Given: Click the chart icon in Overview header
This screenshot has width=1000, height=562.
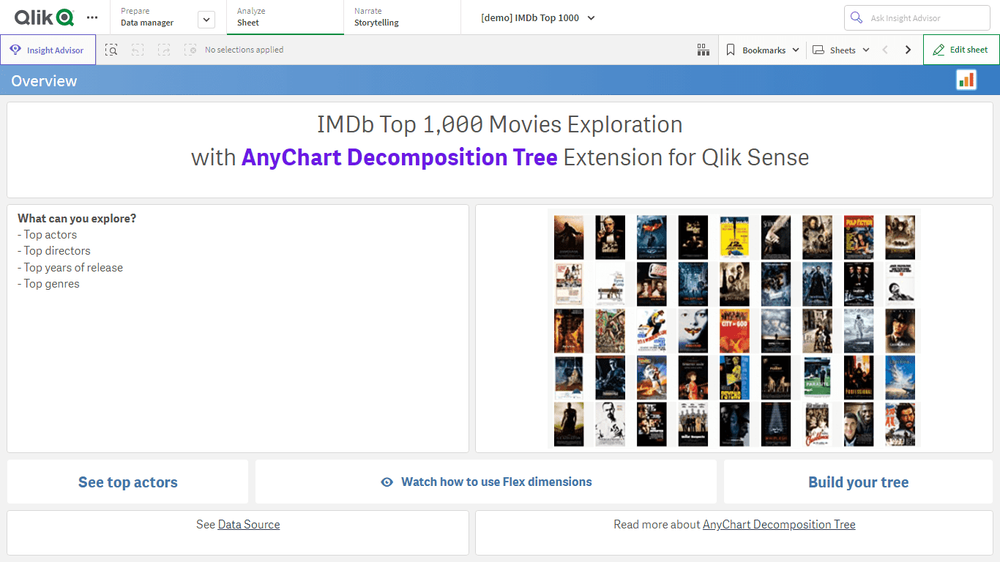Looking at the screenshot, I should [x=966, y=80].
